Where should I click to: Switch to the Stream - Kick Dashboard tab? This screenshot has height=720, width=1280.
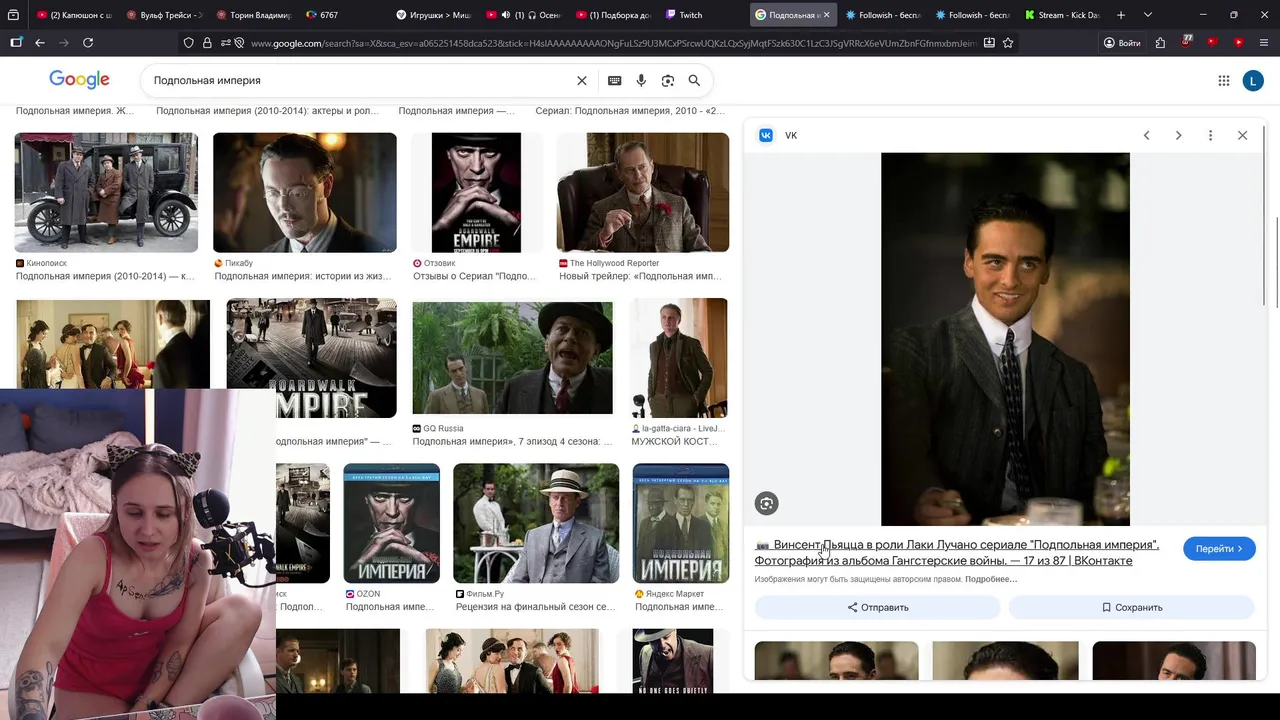[x=1060, y=15]
